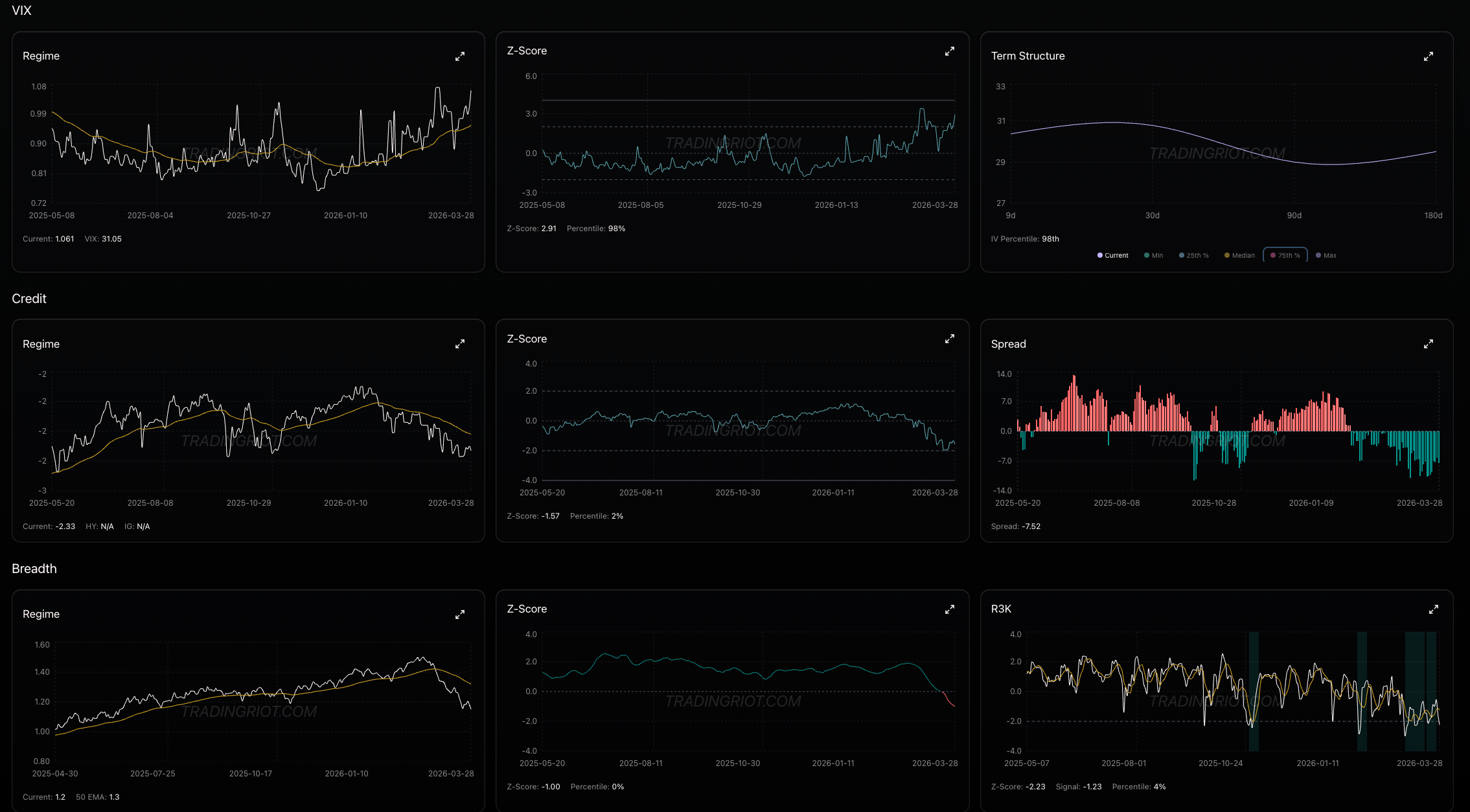
Task: Expand the Credit Z-Score chart
Action: (x=950, y=339)
